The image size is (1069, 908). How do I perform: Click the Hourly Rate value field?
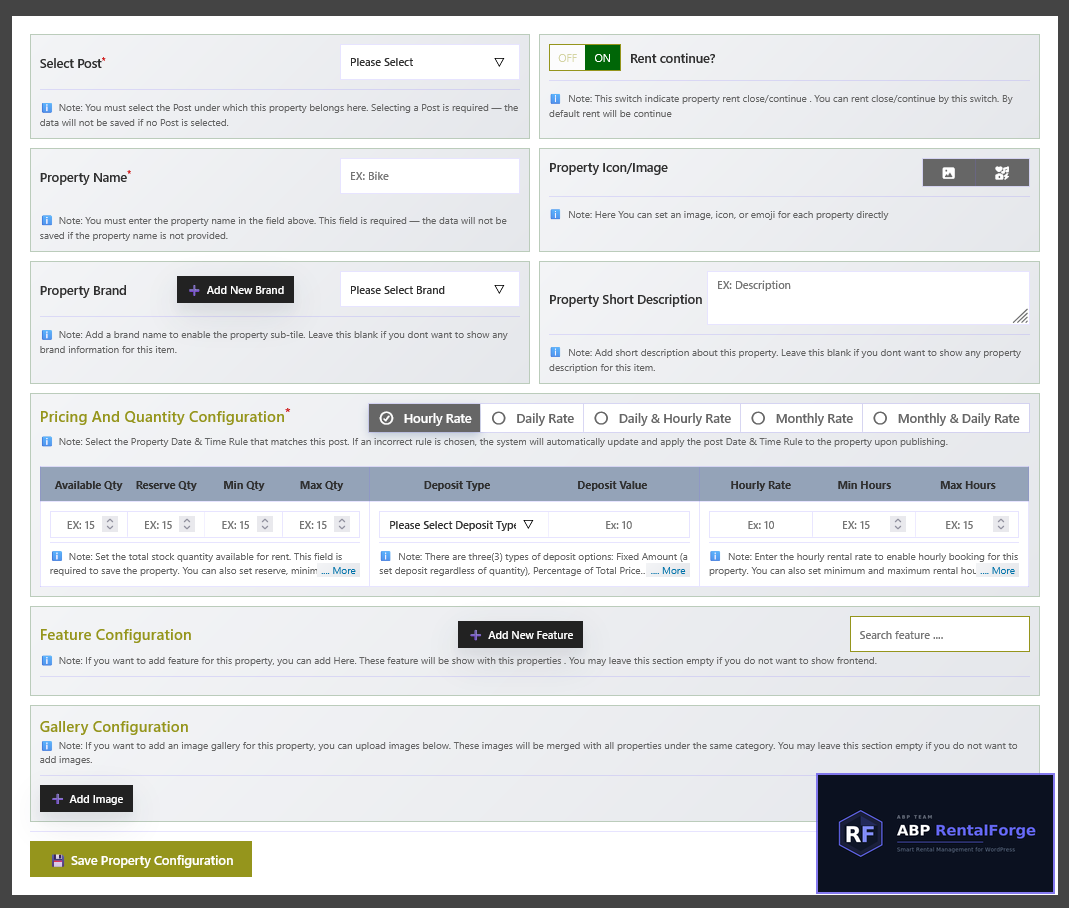(761, 525)
